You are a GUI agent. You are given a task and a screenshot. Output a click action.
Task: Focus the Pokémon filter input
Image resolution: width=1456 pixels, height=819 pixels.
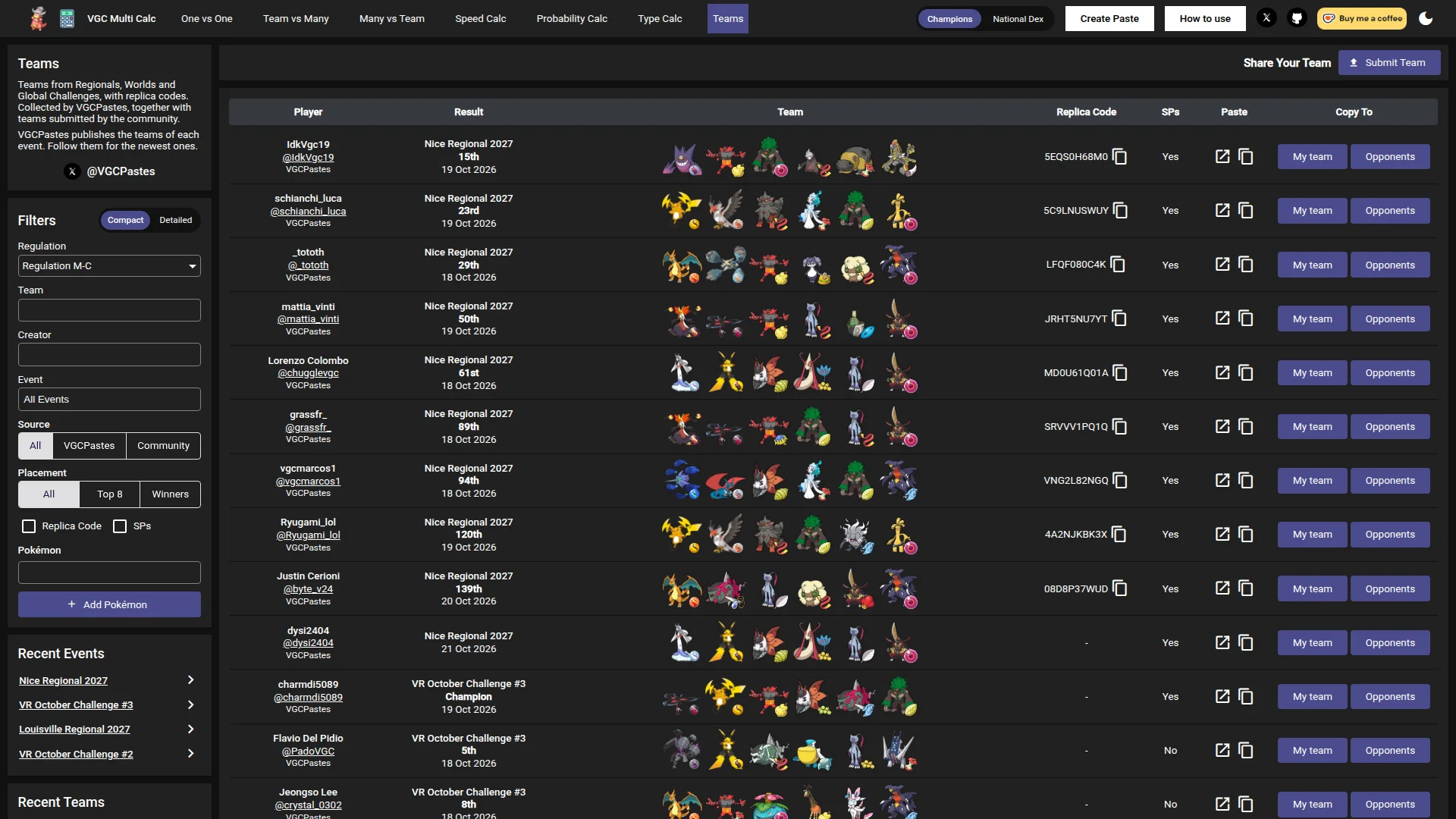(109, 573)
